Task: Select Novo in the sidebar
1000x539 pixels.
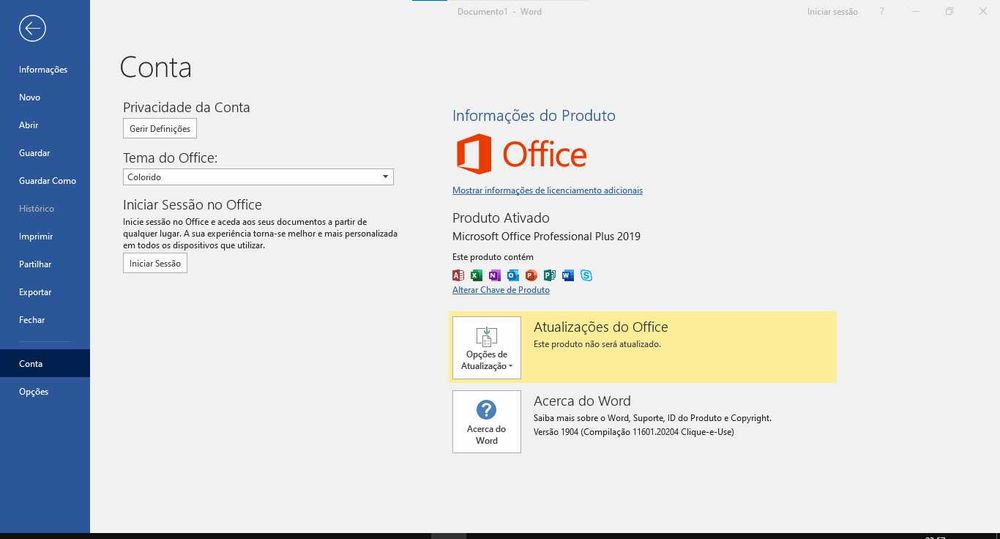Action: coord(45,97)
